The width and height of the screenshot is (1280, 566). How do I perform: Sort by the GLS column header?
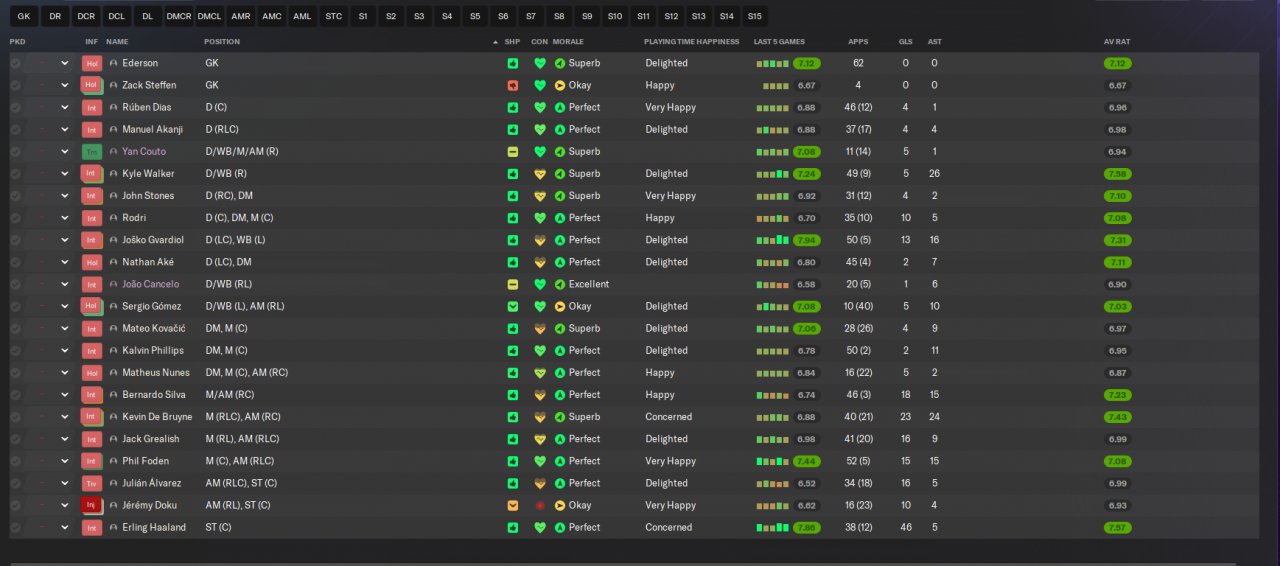[x=905, y=42]
